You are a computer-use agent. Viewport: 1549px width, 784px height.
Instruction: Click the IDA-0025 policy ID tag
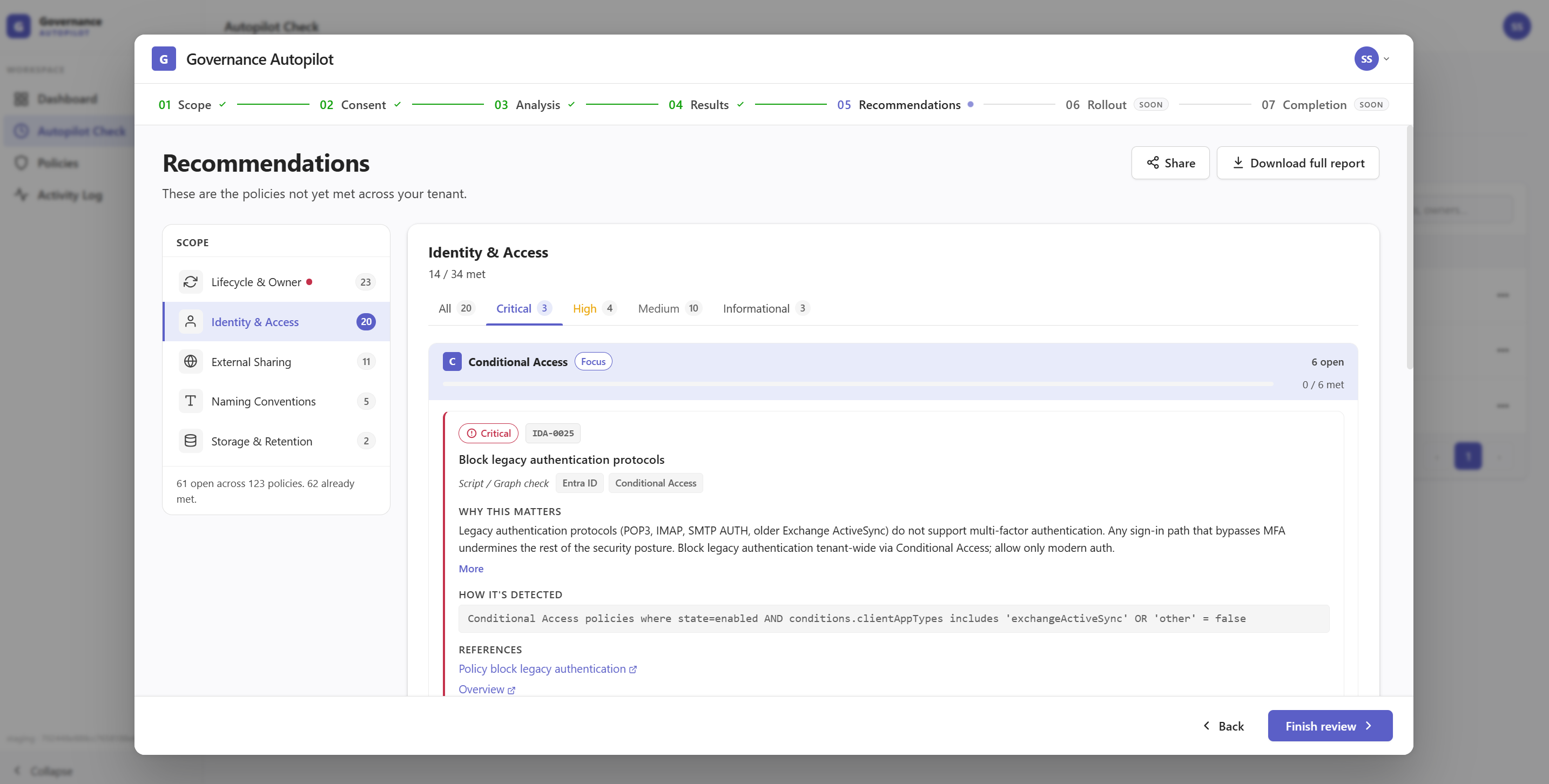click(x=553, y=434)
